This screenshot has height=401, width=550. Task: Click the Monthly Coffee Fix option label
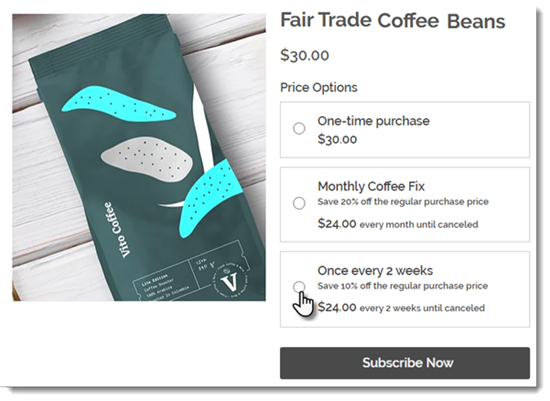click(371, 186)
